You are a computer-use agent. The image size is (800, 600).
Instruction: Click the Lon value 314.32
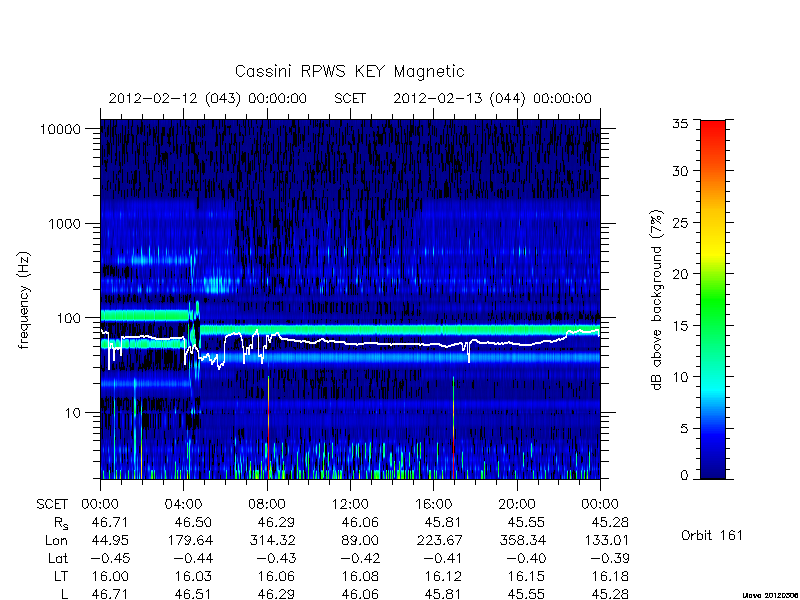click(272, 540)
